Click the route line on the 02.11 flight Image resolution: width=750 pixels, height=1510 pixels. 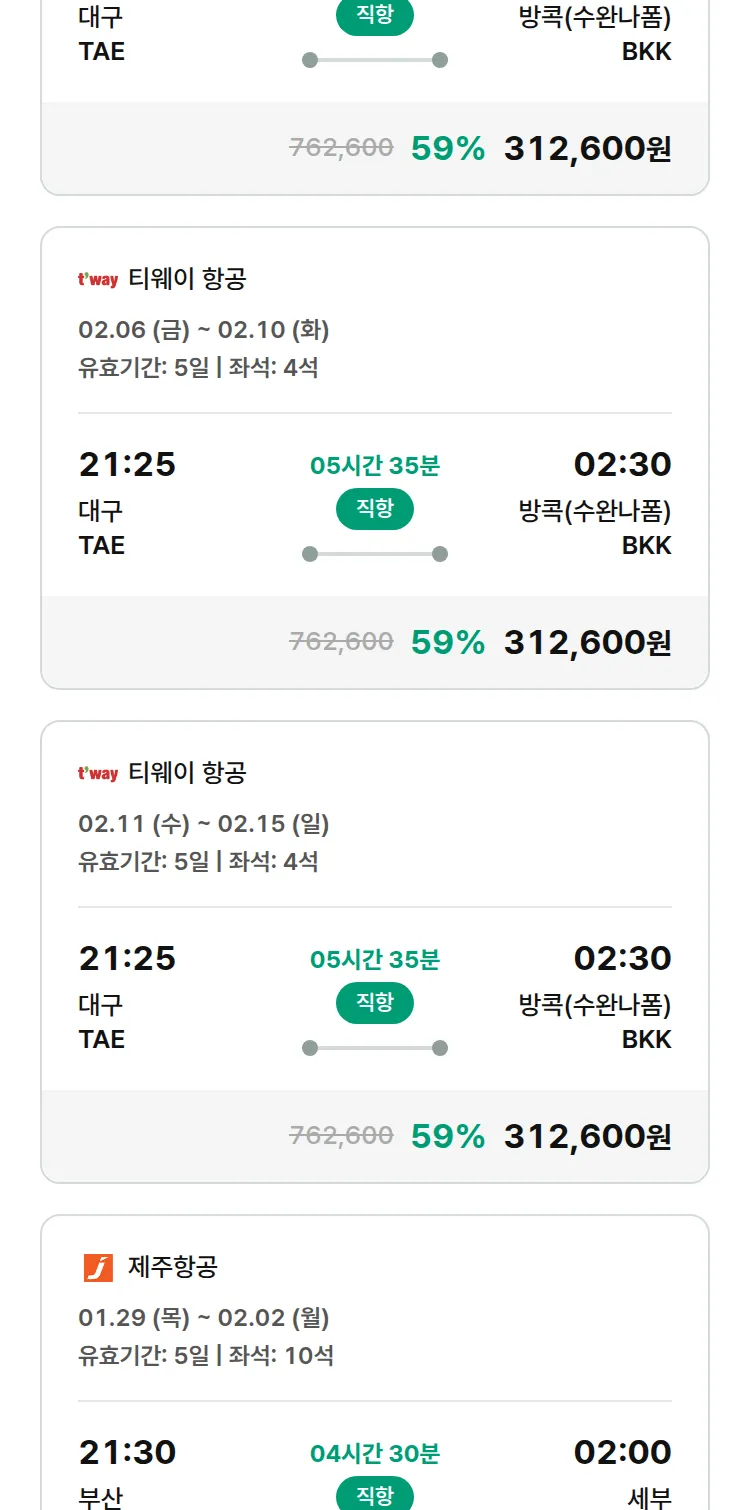click(375, 1048)
